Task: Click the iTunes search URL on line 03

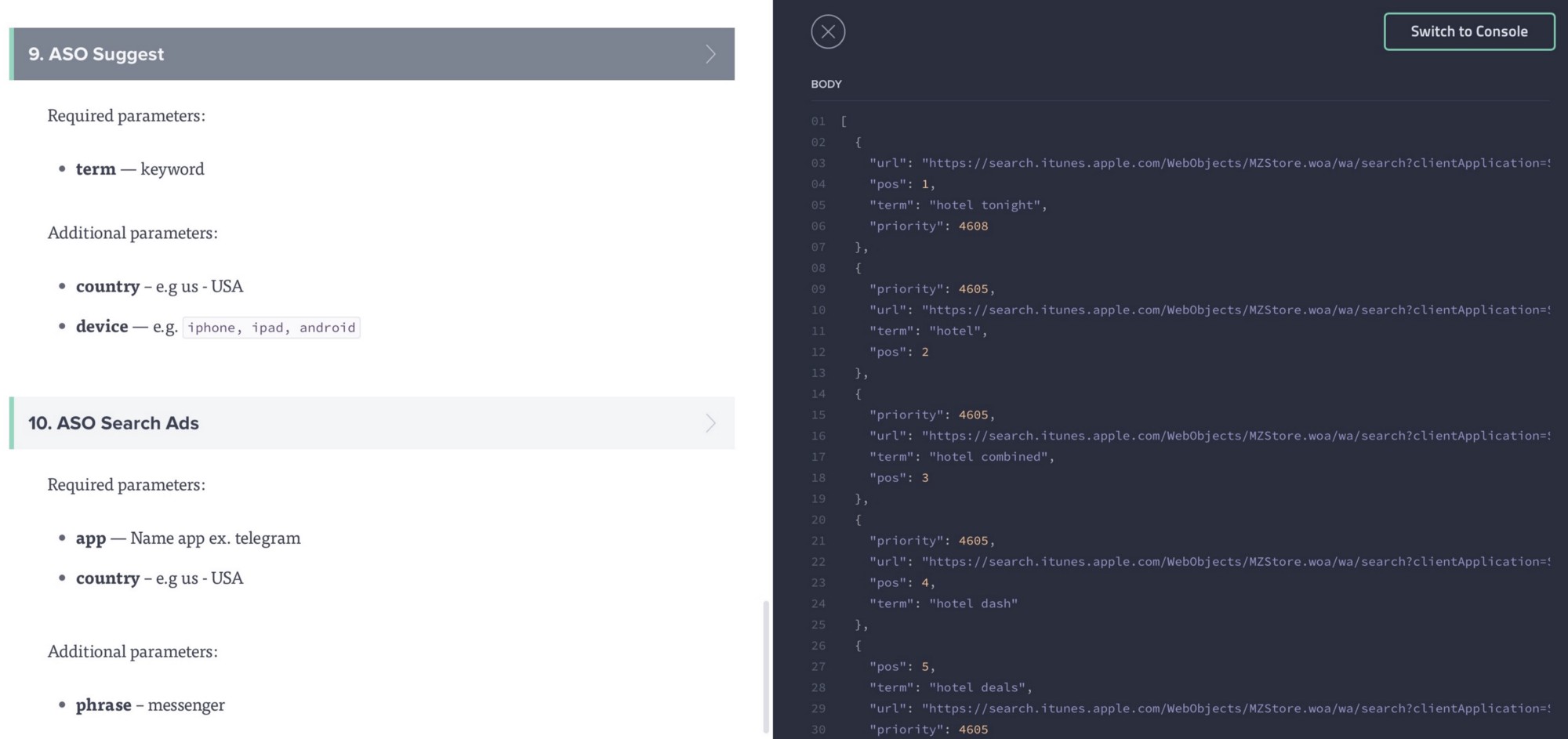Action: click(x=1235, y=163)
